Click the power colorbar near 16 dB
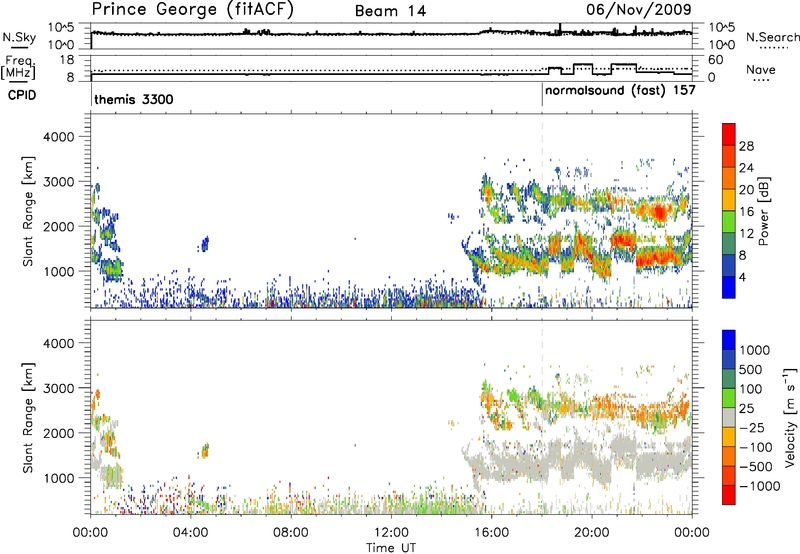 click(x=729, y=210)
